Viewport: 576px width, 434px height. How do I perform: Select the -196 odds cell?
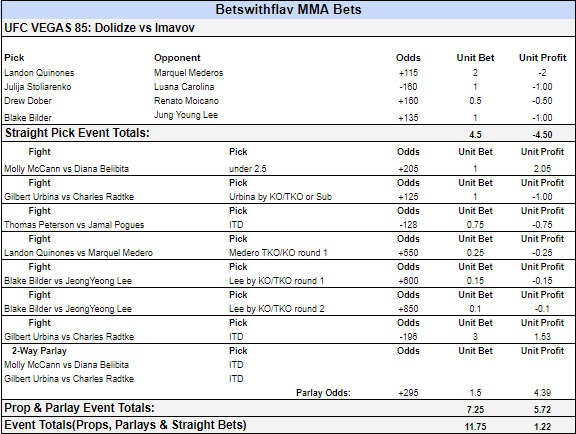408,337
